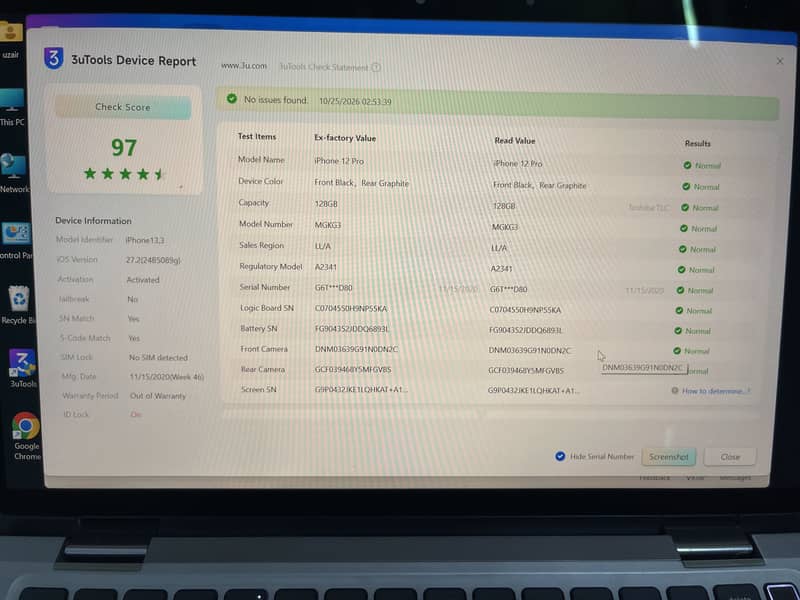This screenshot has width=800, height=600.
Task: Click the "Results" column header
Action: point(697,143)
